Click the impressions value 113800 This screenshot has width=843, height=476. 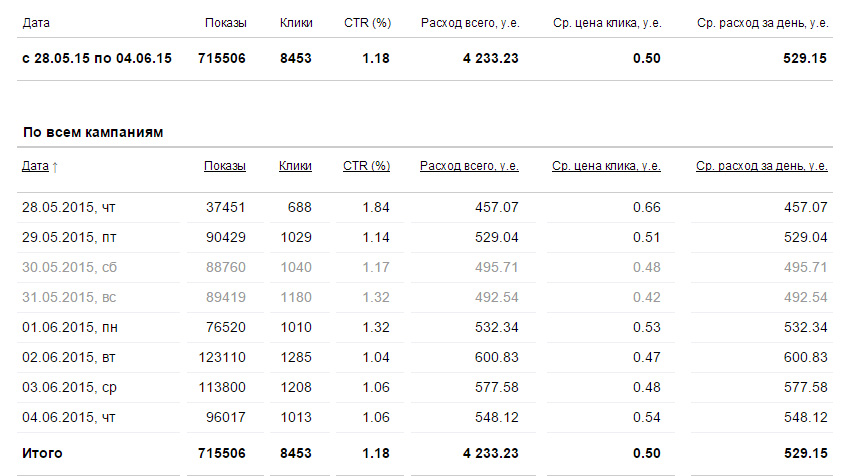(x=222, y=388)
